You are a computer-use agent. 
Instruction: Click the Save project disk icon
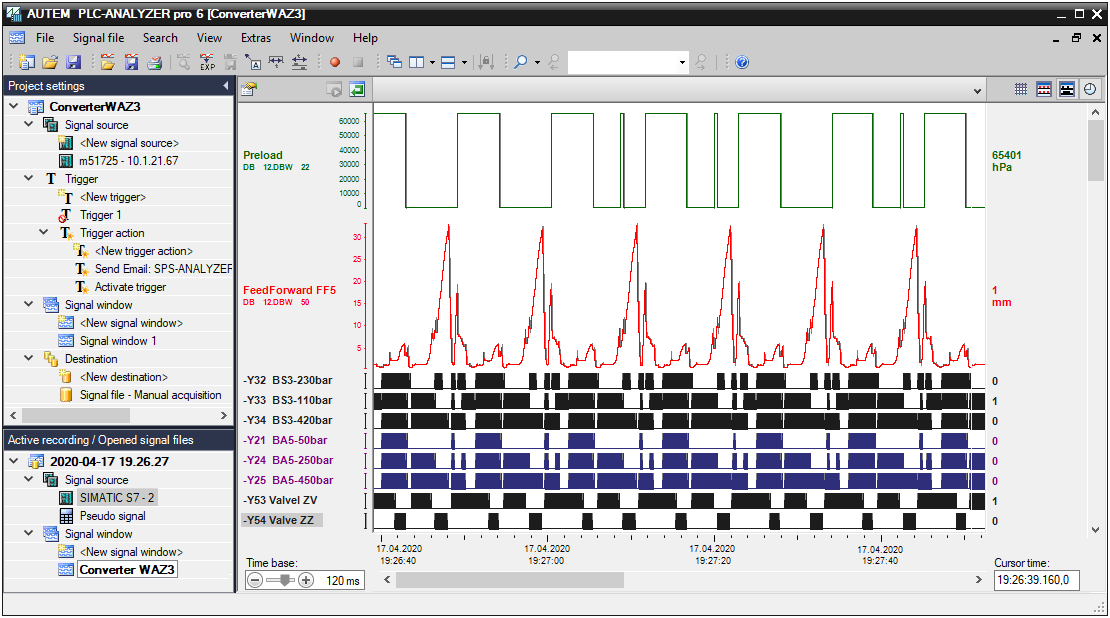[x=73, y=62]
